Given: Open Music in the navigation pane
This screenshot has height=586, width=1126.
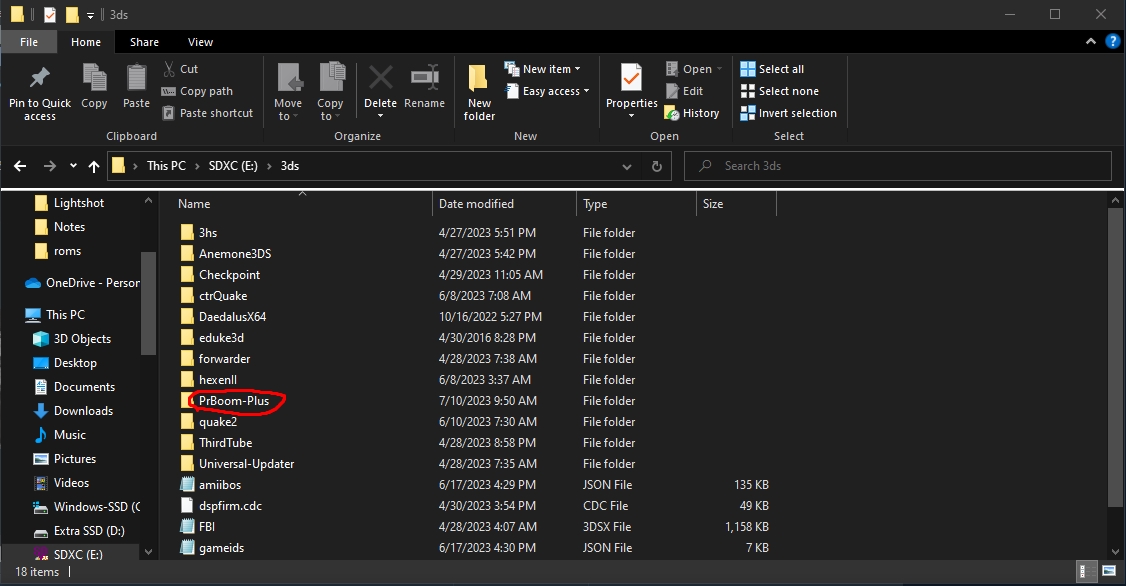Looking at the screenshot, I should point(70,434).
